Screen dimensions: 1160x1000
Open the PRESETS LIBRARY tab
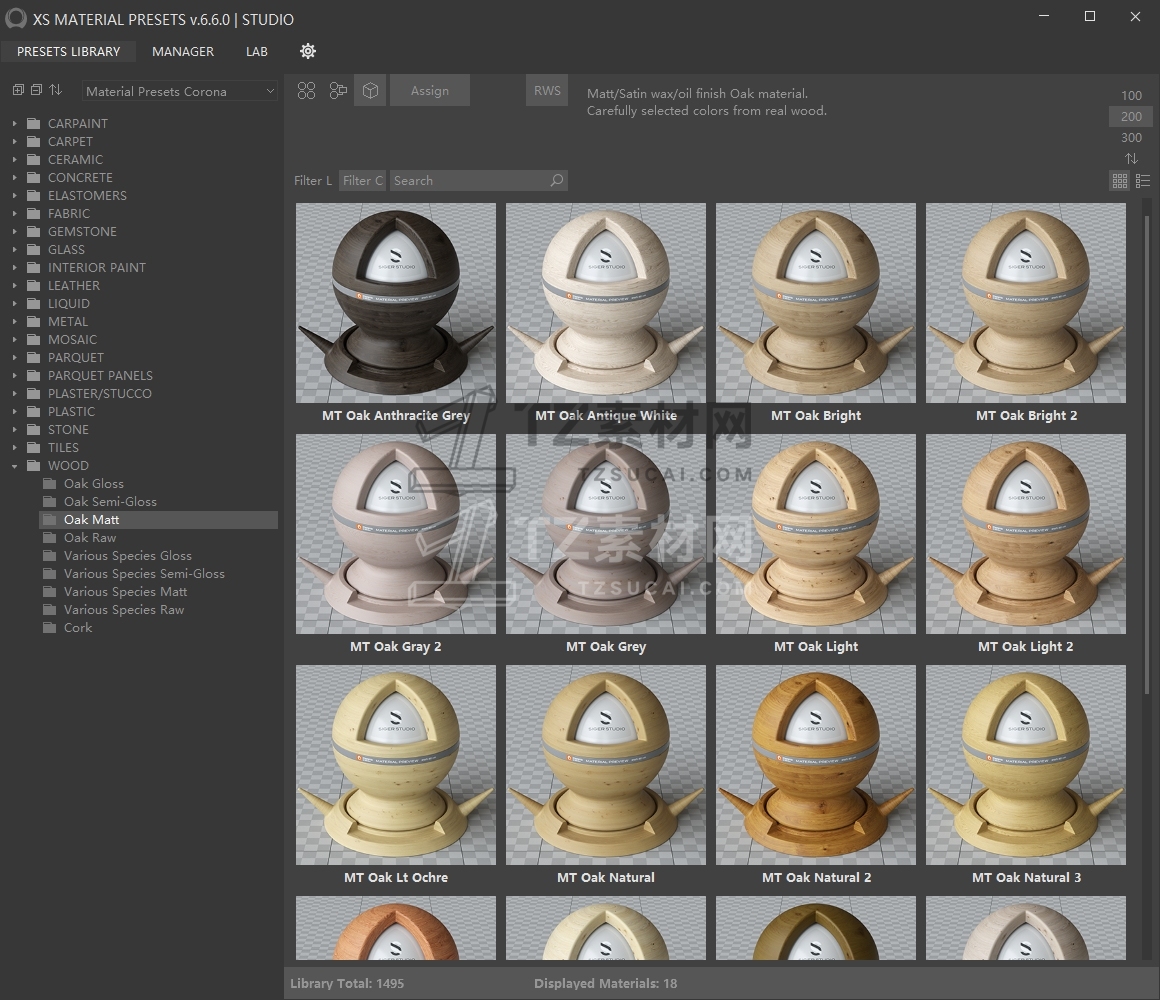click(x=68, y=51)
